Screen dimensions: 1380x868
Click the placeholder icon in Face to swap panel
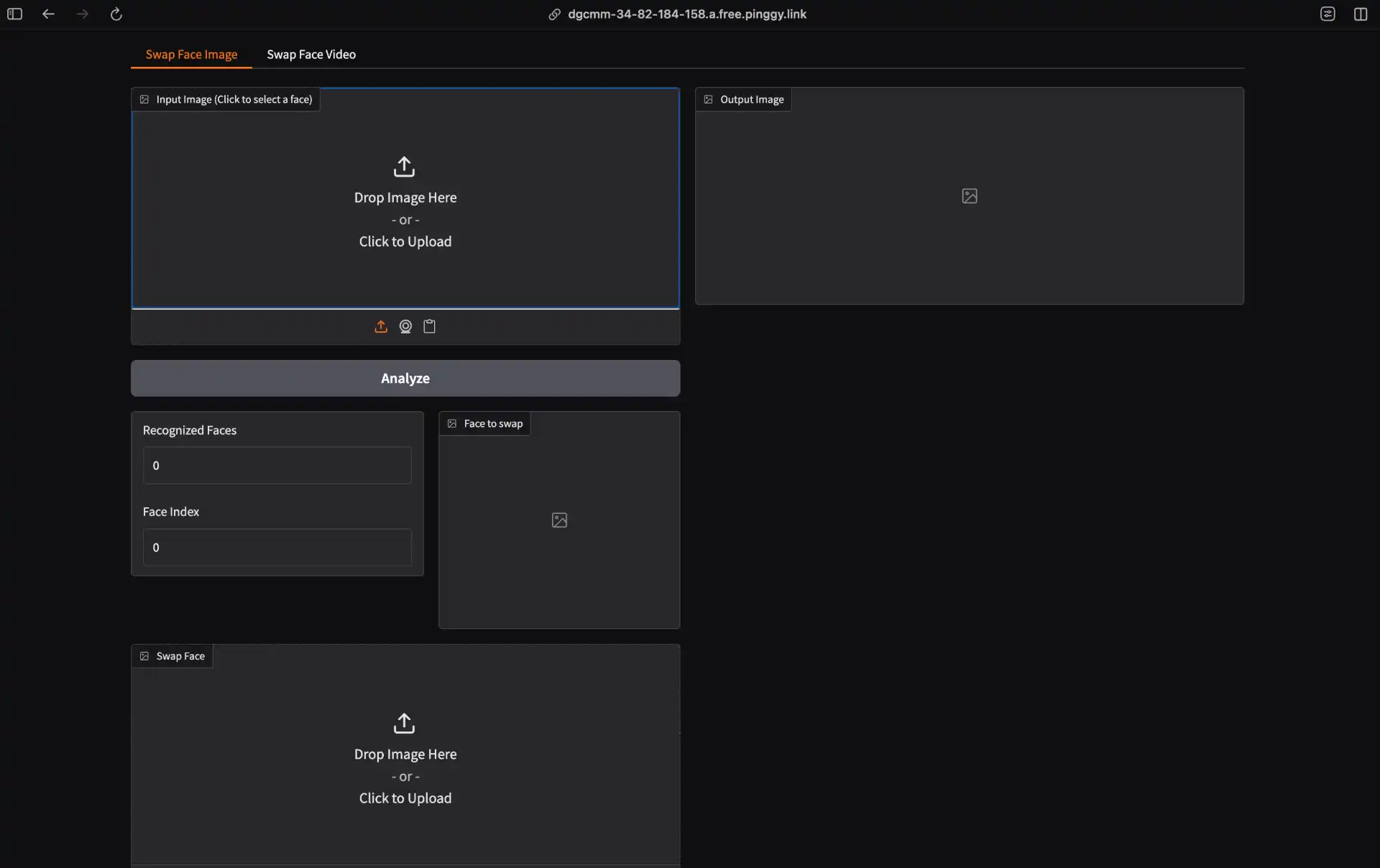pyautogui.click(x=559, y=520)
